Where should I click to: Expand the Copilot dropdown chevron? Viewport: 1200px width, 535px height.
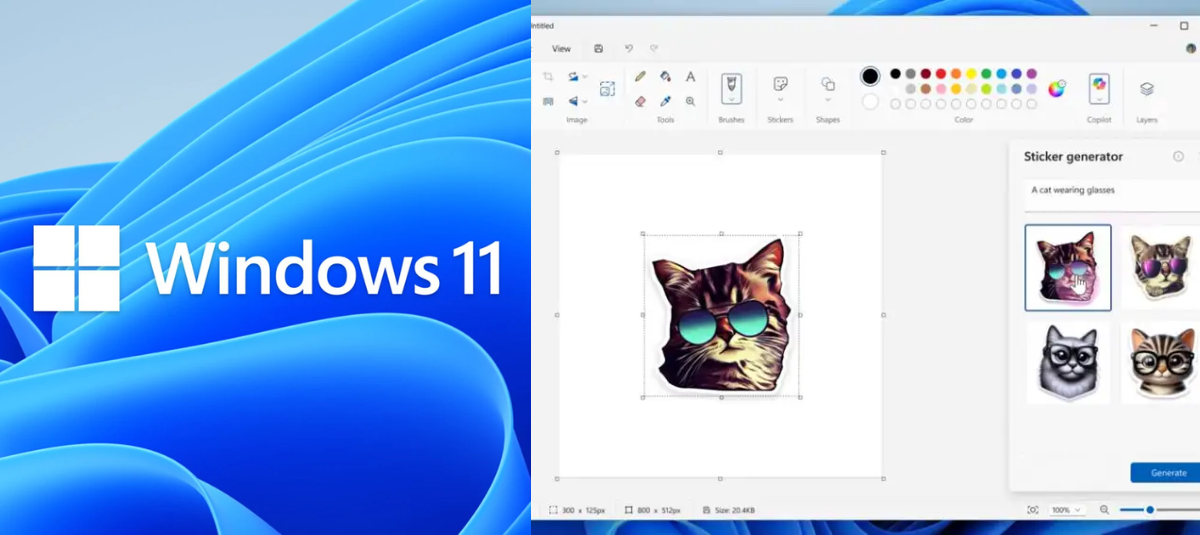point(1099,99)
